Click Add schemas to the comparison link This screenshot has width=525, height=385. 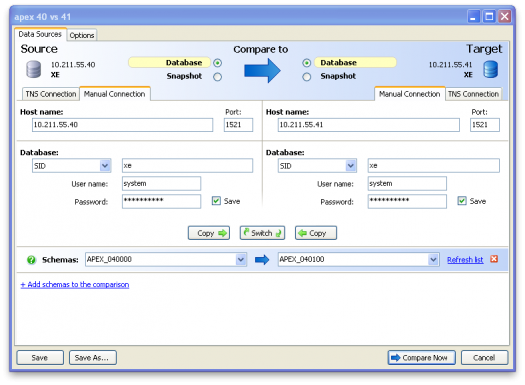pyautogui.click(x=75, y=285)
